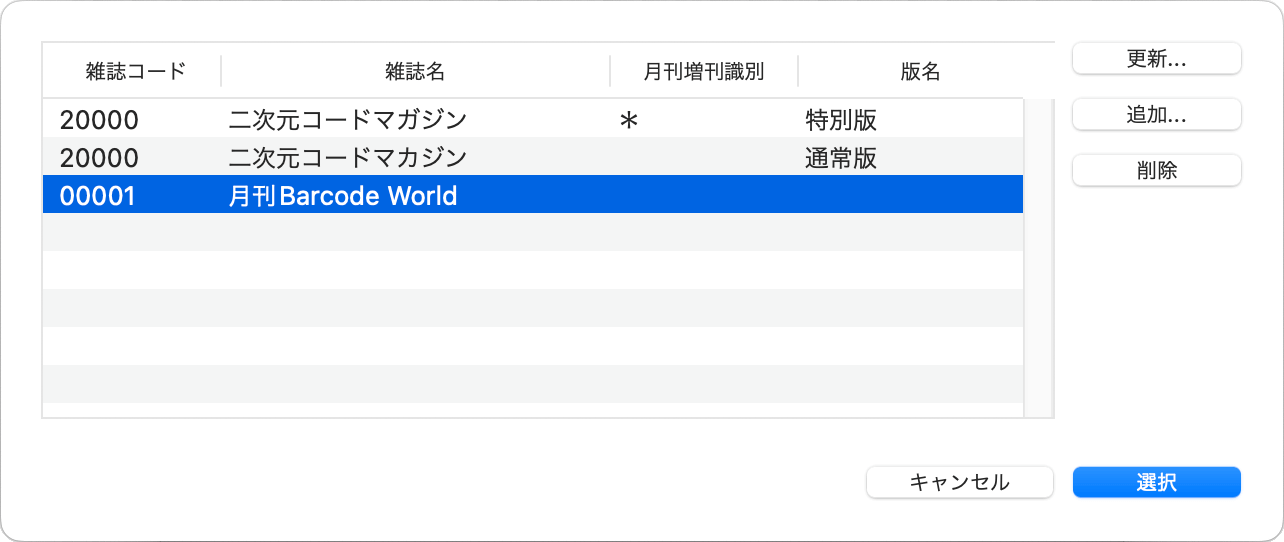Click code 20000 in the 通常版 row

point(99,158)
